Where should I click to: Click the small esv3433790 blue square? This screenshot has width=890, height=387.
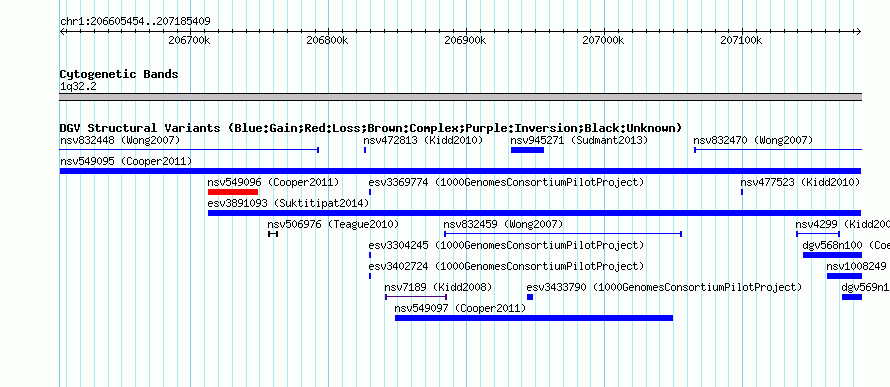[530, 297]
